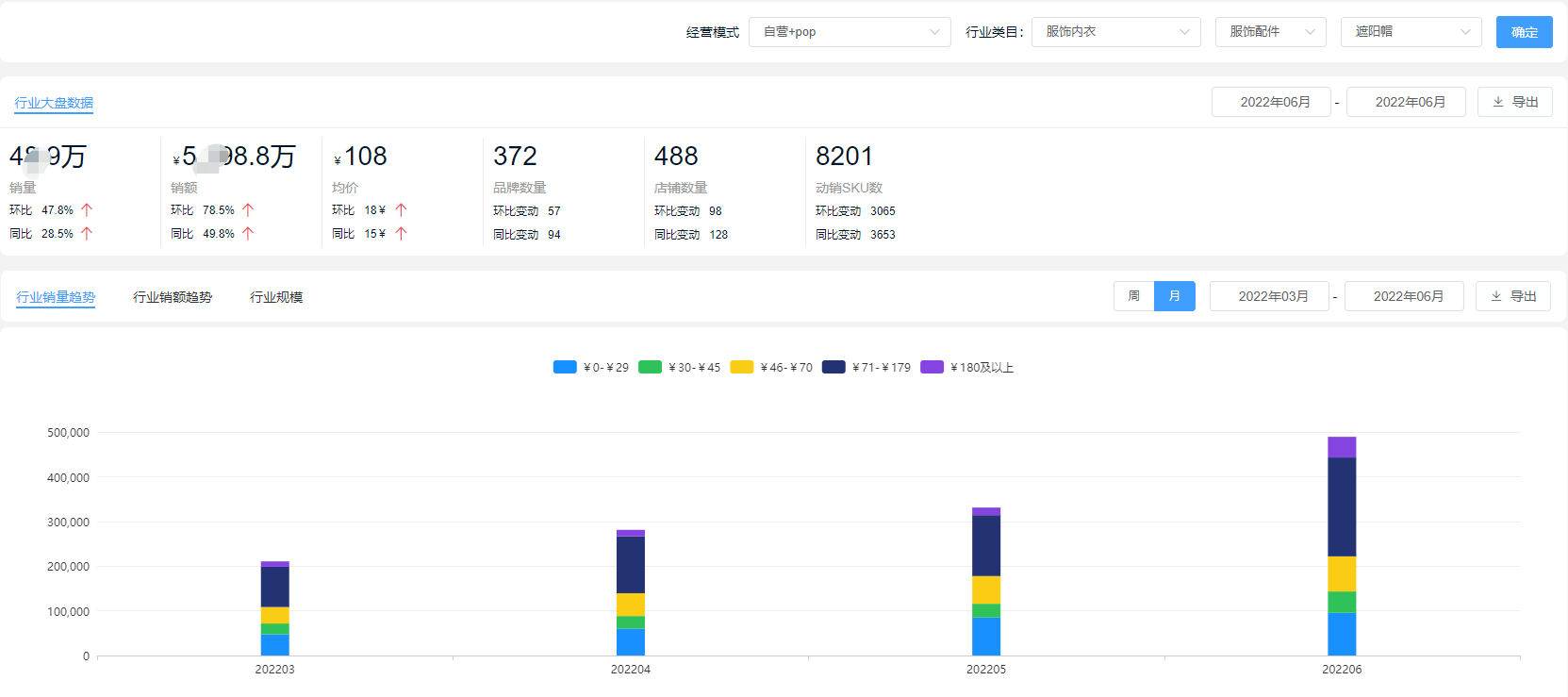Click the 488 店铺数量 value
This screenshot has width=1568, height=697.
tap(676, 157)
